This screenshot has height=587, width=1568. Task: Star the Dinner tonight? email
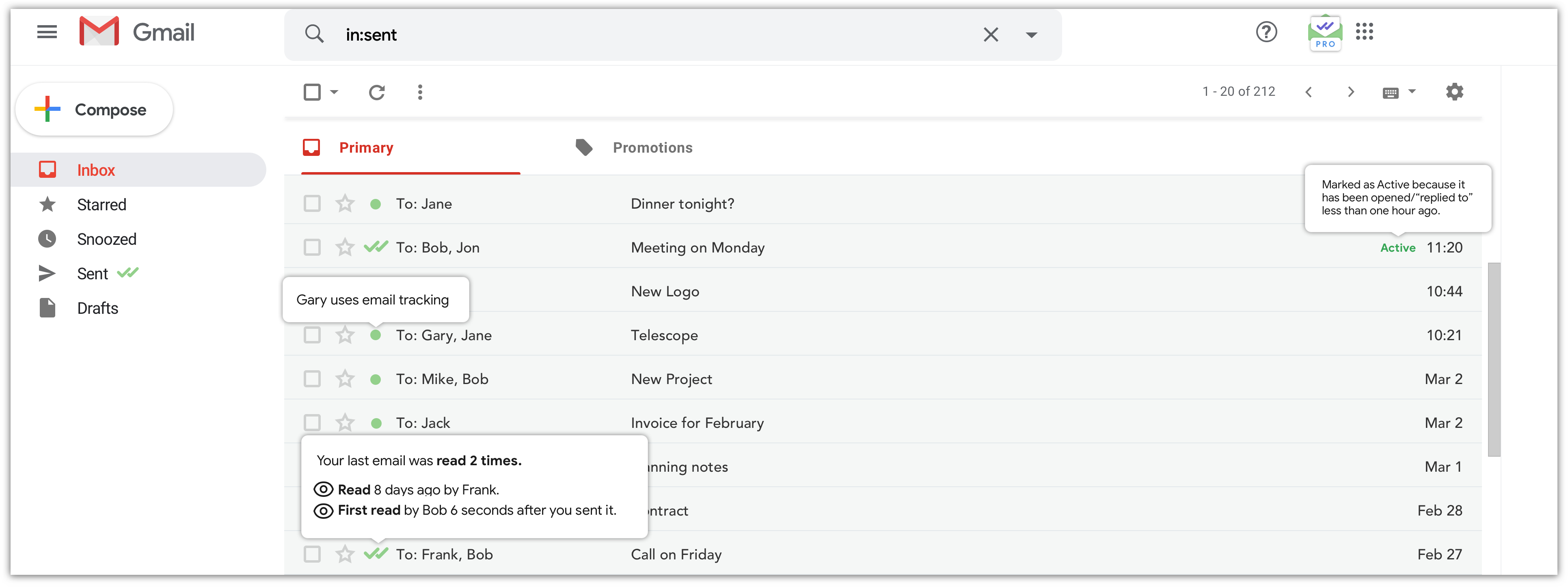point(345,204)
